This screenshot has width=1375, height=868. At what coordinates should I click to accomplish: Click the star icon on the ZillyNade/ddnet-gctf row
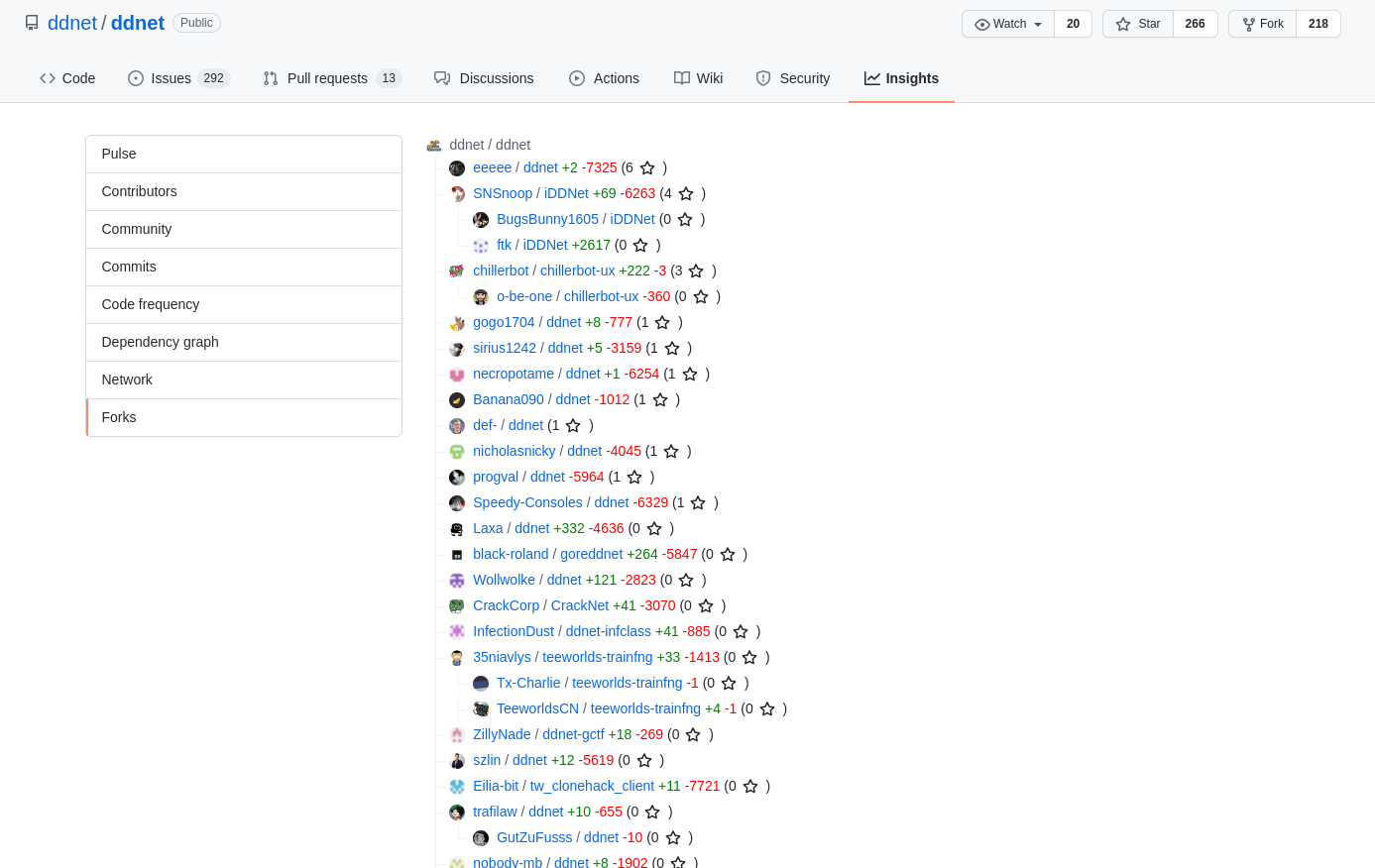pos(693,735)
